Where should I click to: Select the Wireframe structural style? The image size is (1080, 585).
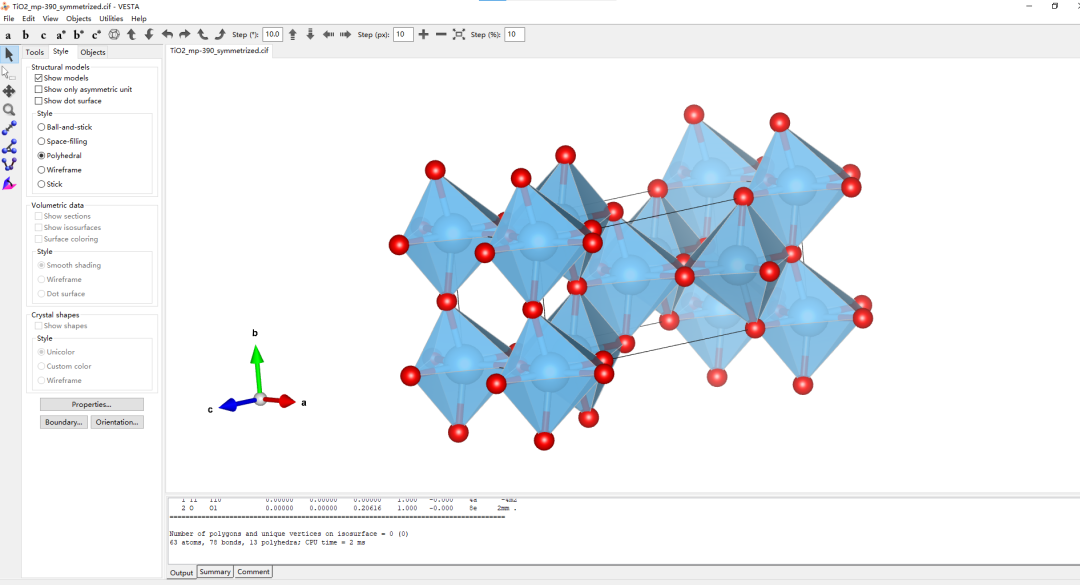41,170
